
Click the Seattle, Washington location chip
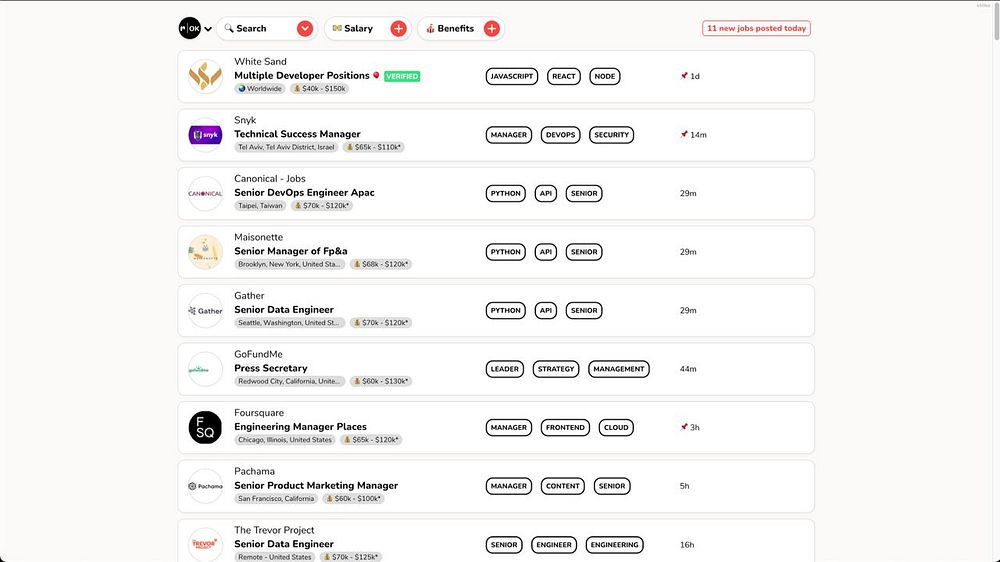[x=289, y=323]
